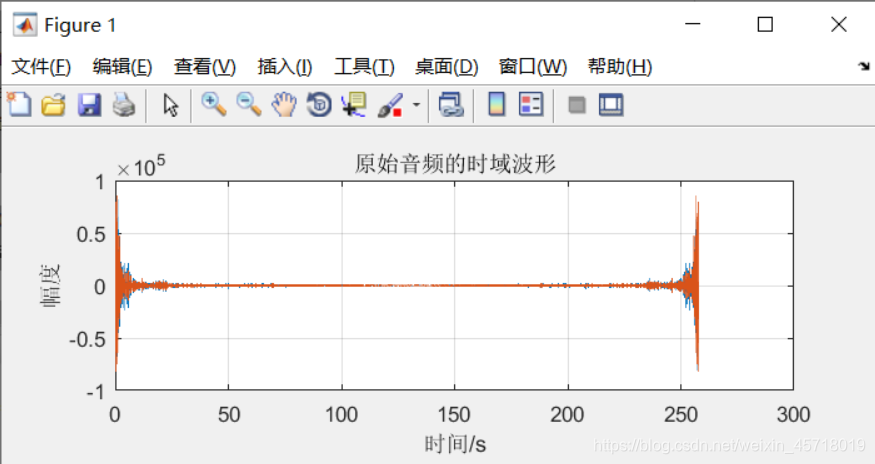The height and width of the screenshot is (464, 875).
Task: Expand the Brush color dropdown arrow
Action: click(416, 104)
